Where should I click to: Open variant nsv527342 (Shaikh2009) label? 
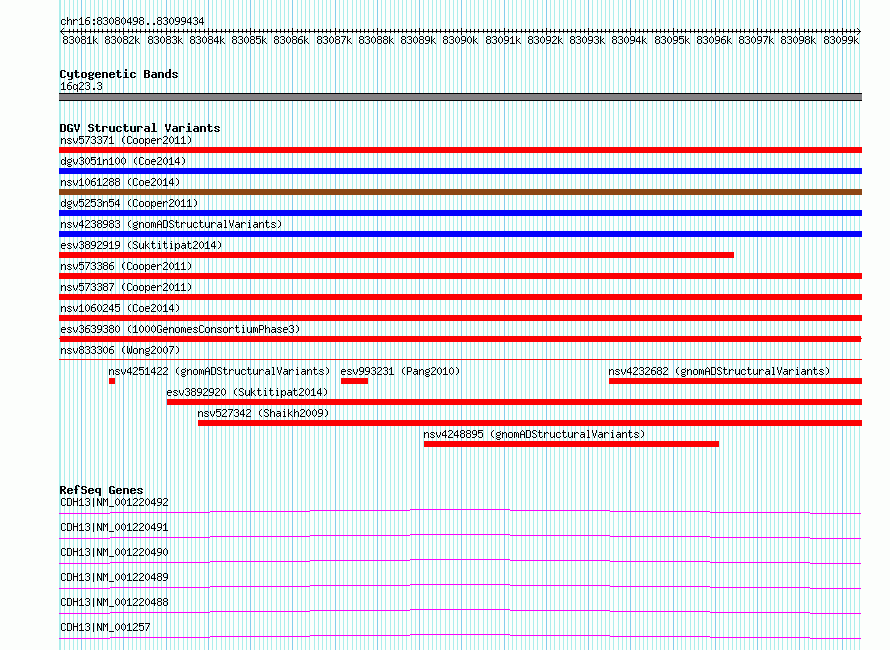click(263, 413)
